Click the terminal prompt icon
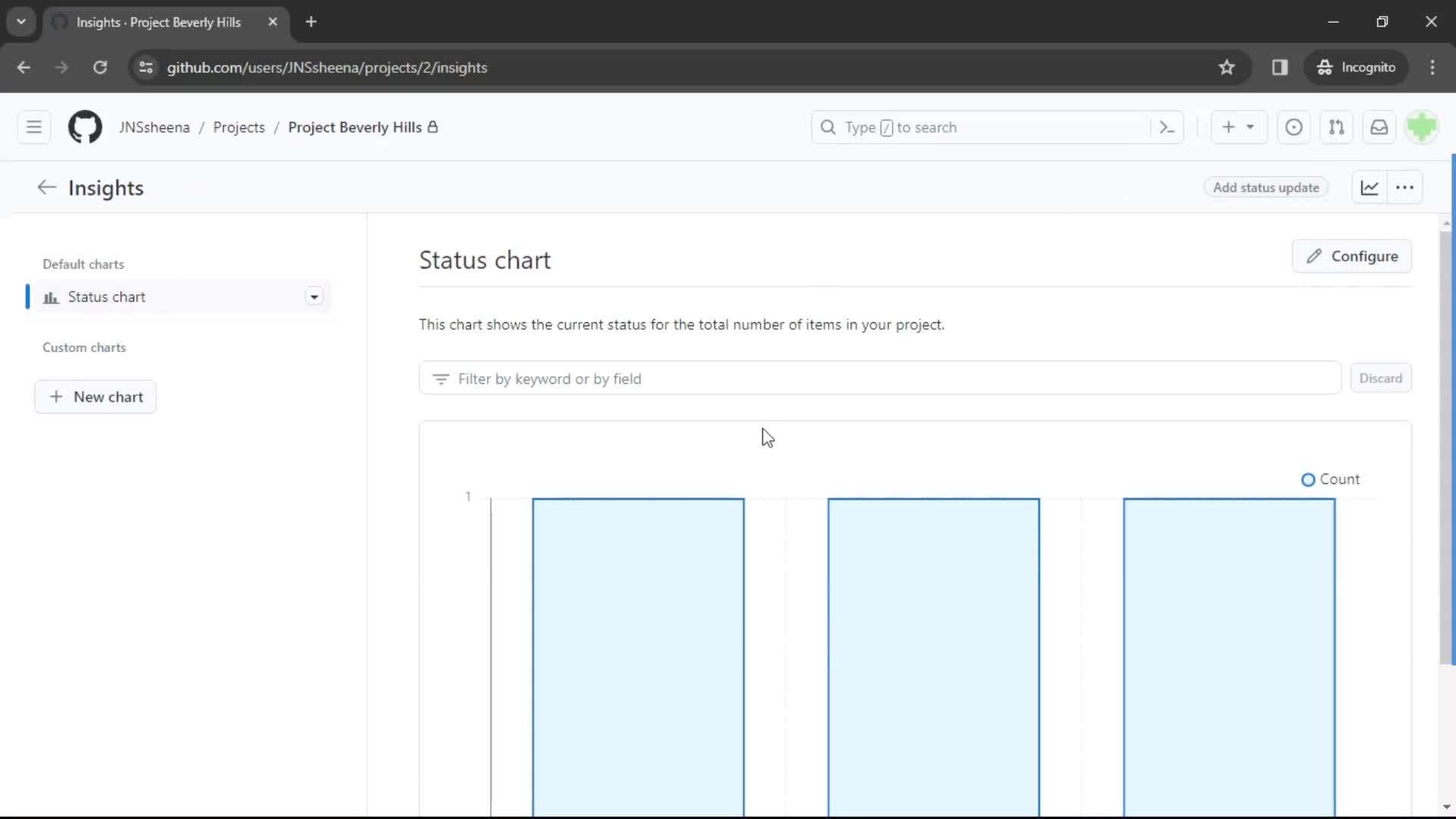Screen dimensions: 1456x819 click(x=1166, y=127)
